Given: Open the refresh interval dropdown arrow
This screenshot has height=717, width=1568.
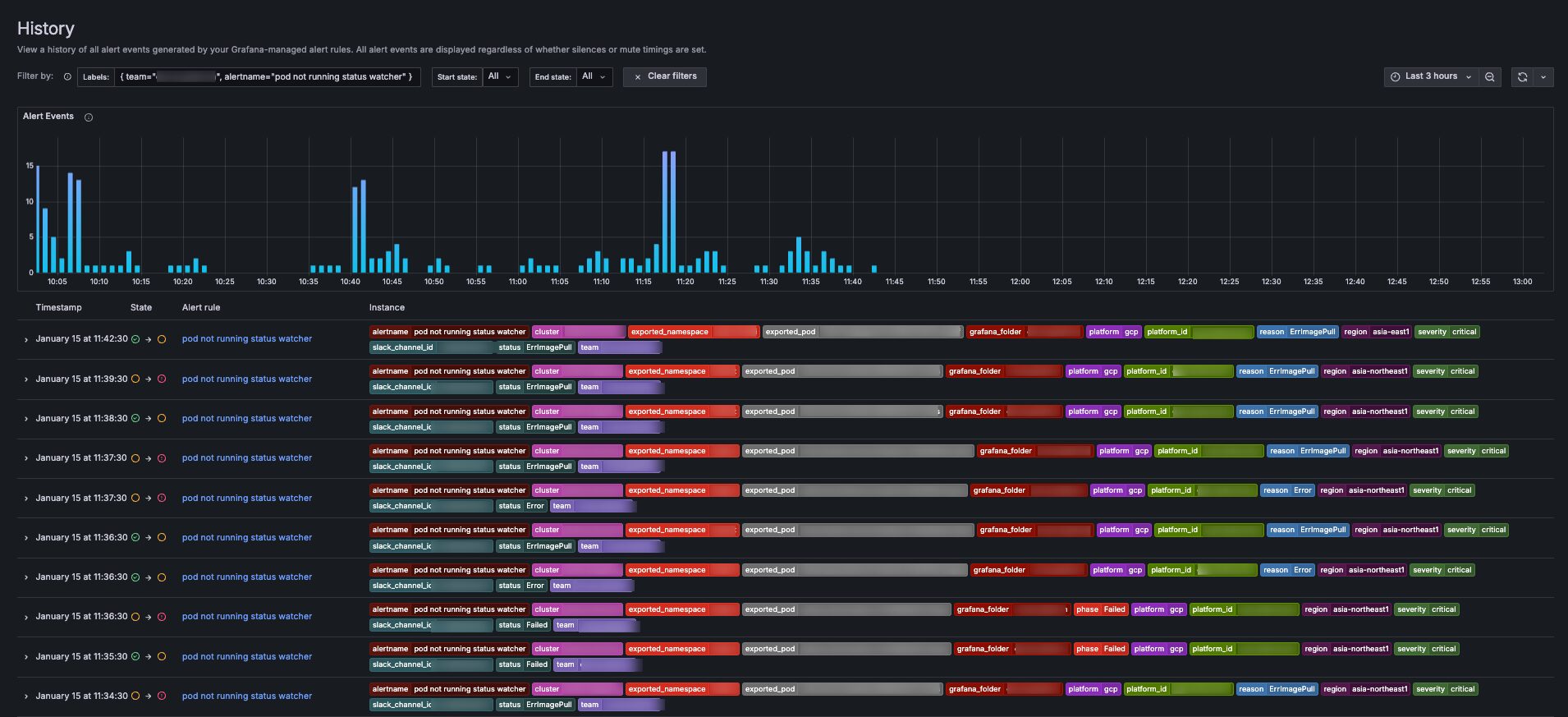Looking at the screenshot, I should pyautogui.click(x=1543, y=76).
